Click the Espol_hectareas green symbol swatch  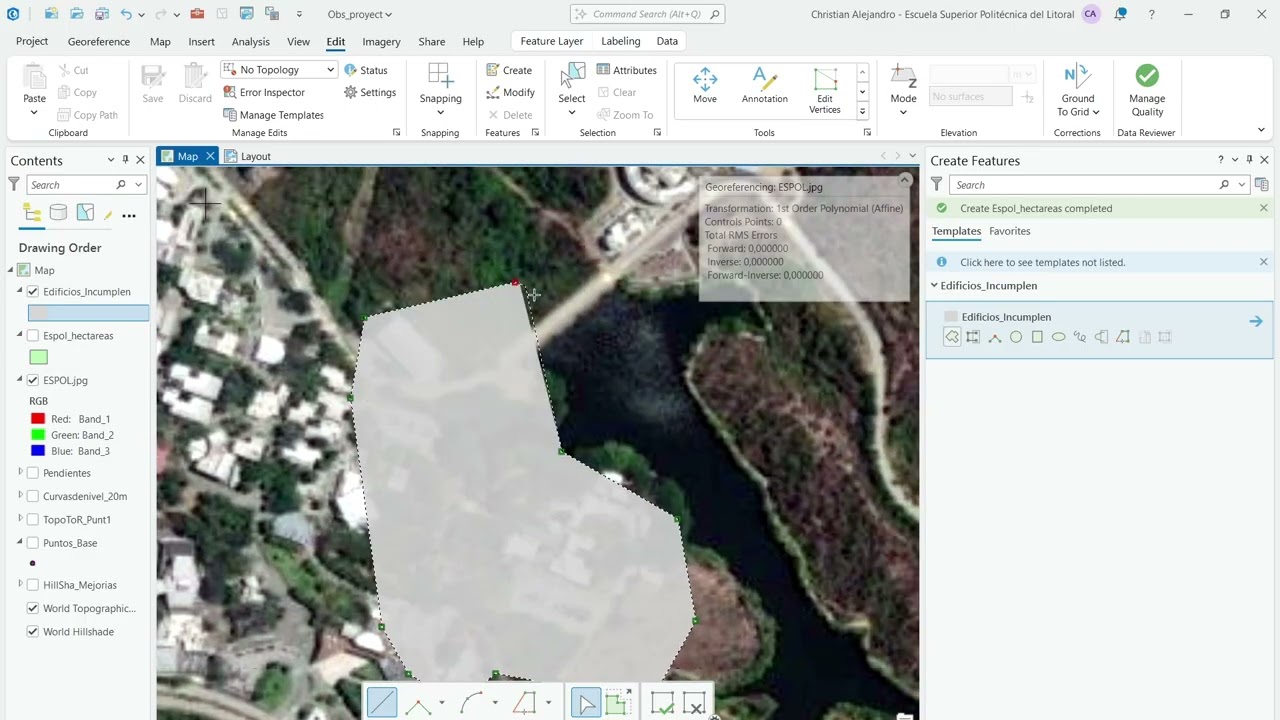(38, 357)
